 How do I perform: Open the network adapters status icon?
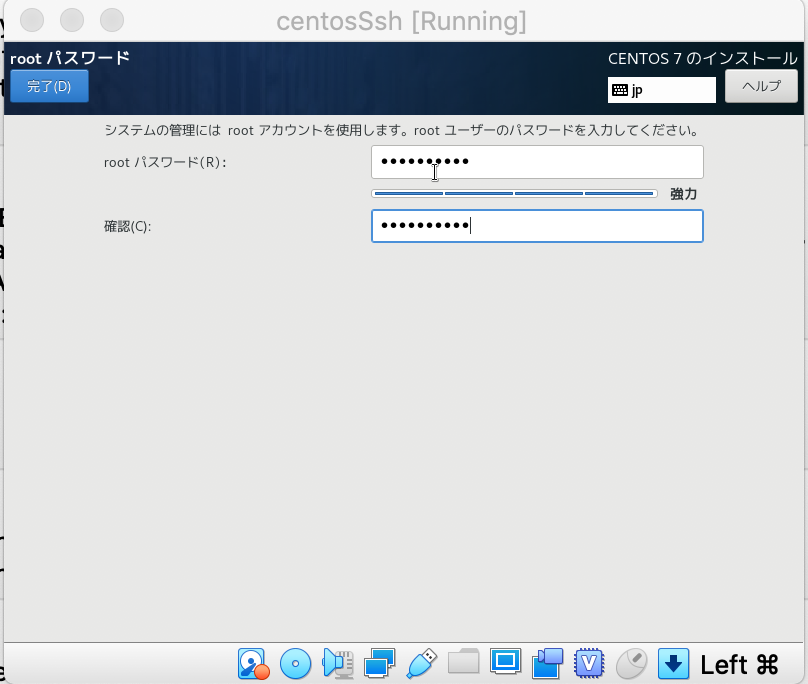click(379, 663)
